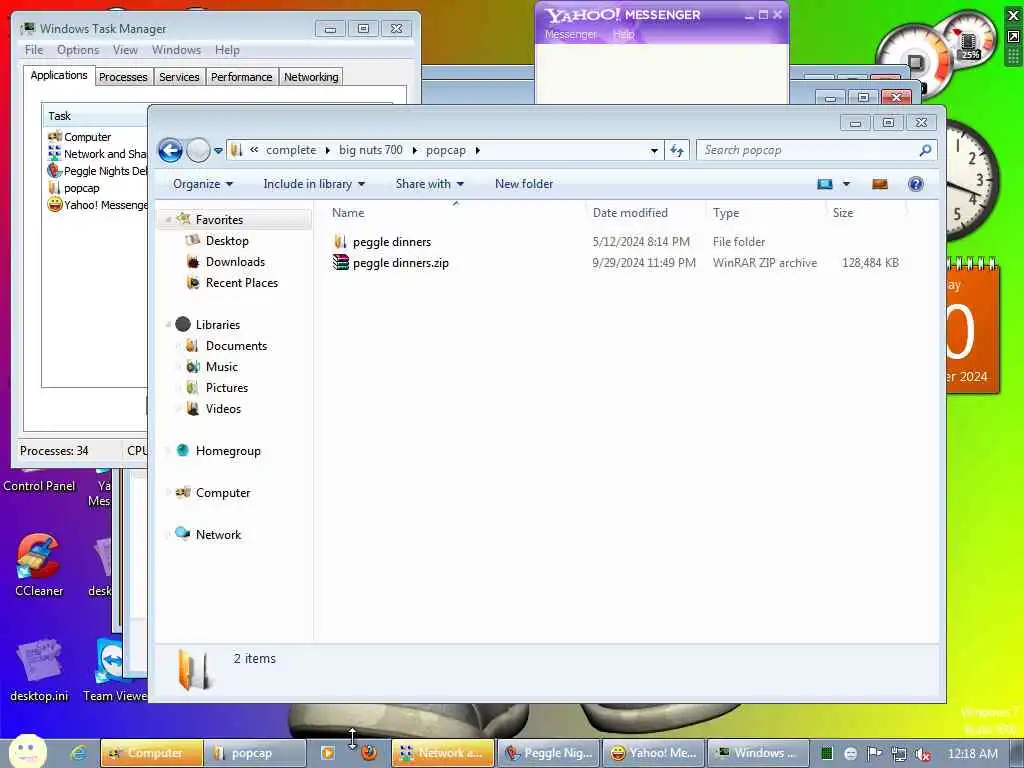Select Peggle Nights task in Task Manager
Image resolution: width=1024 pixels, height=768 pixels.
coord(98,171)
